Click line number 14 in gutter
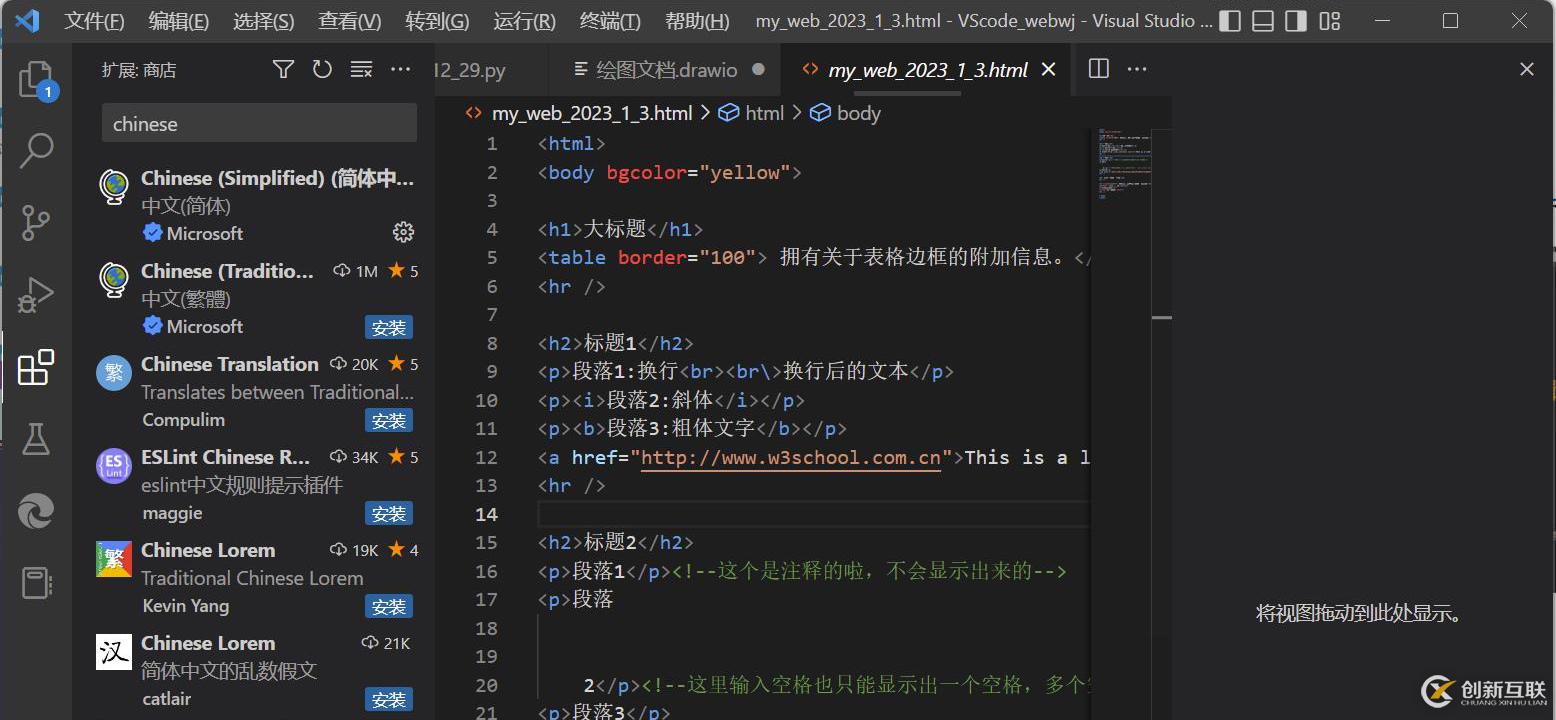Screen dimensions: 1556x720 coord(486,514)
